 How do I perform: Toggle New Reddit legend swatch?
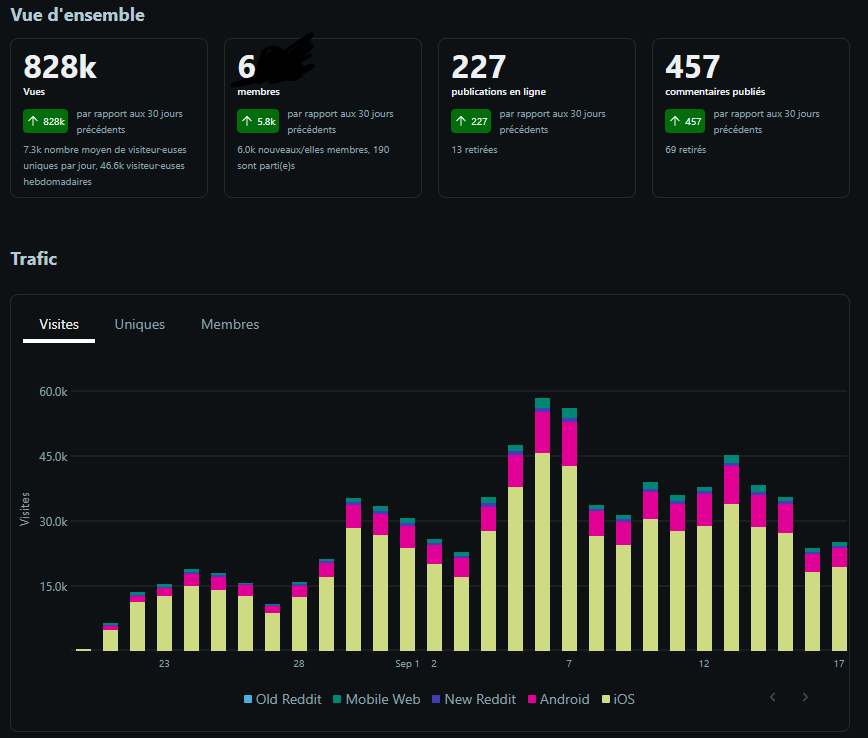pos(436,699)
